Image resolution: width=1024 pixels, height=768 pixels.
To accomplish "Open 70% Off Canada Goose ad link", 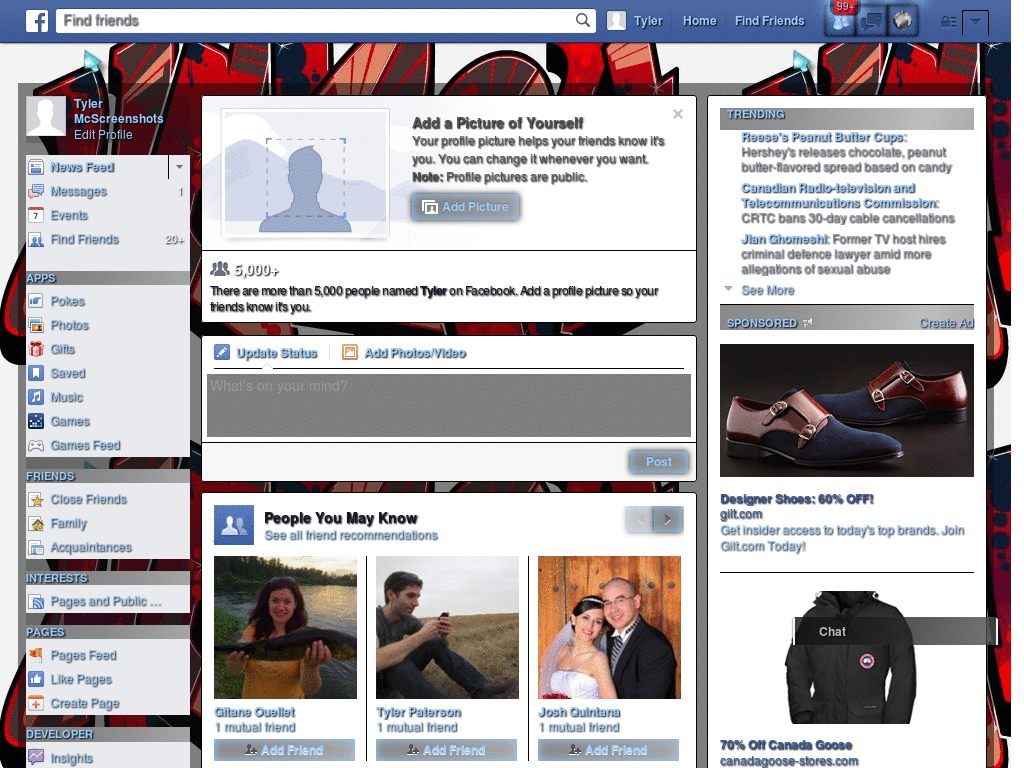I will point(786,745).
